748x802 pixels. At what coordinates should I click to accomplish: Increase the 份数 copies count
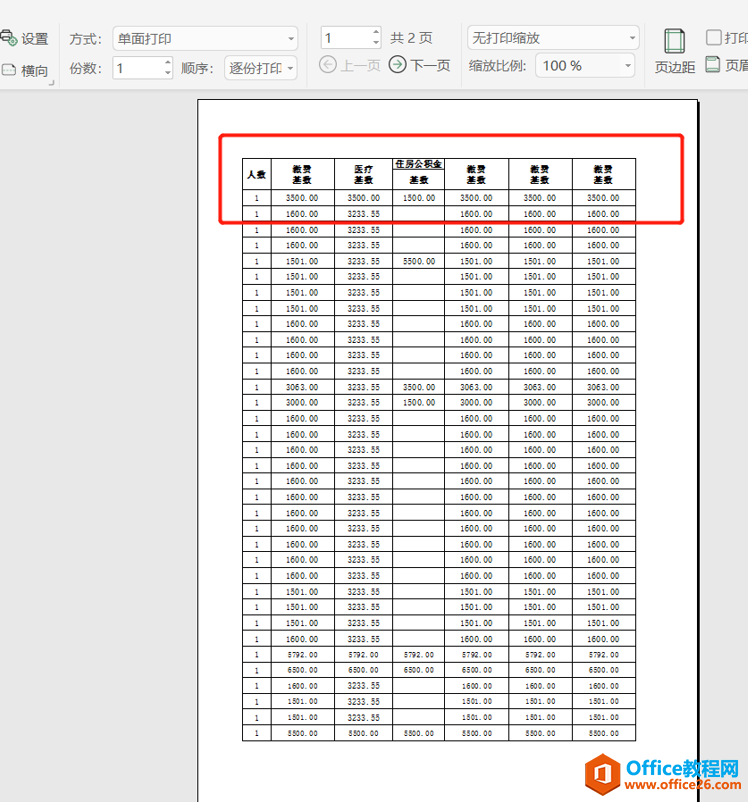tap(168, 62)
